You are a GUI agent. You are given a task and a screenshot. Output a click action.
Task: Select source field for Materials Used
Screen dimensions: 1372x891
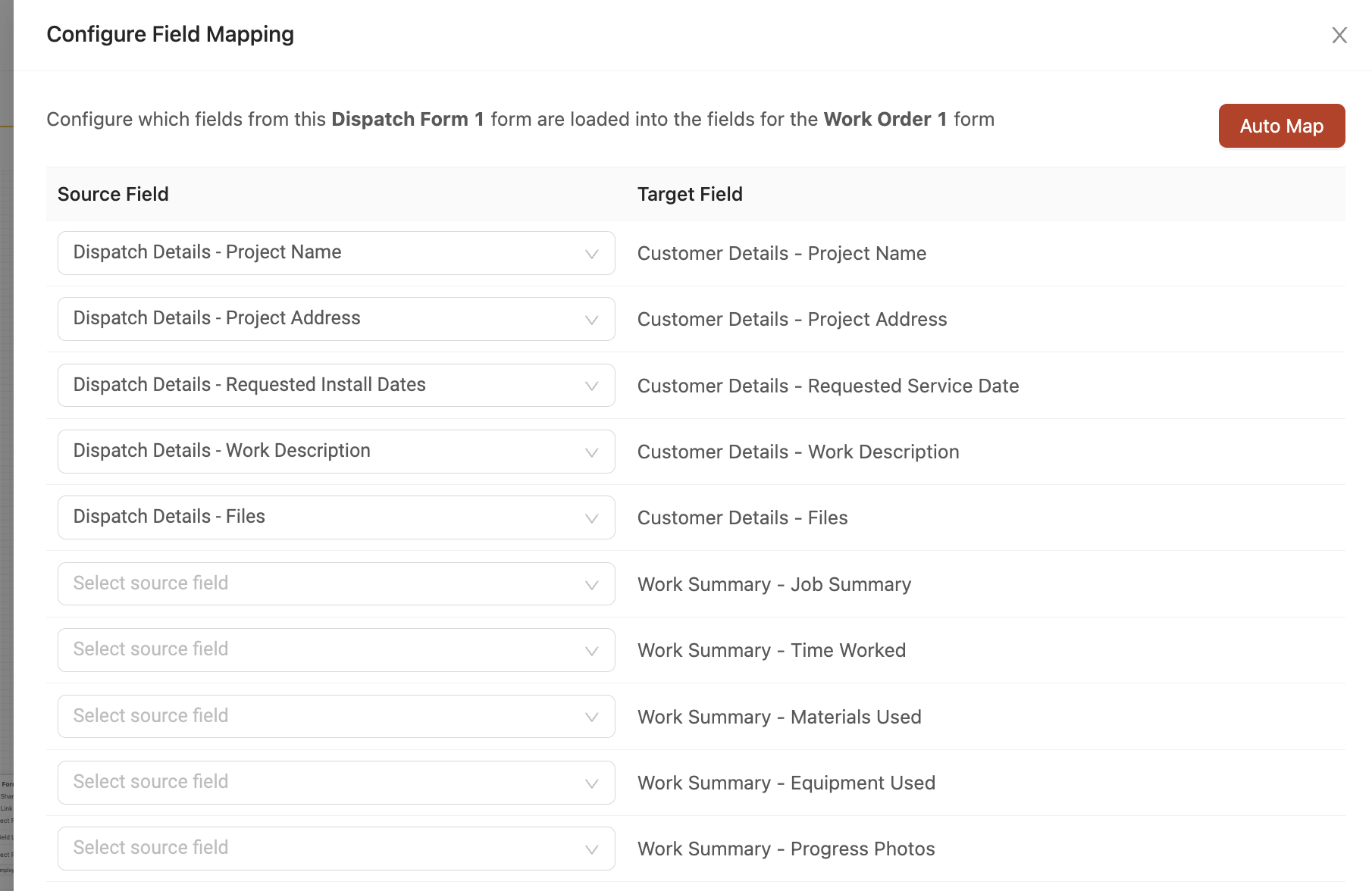pos(337,716)
